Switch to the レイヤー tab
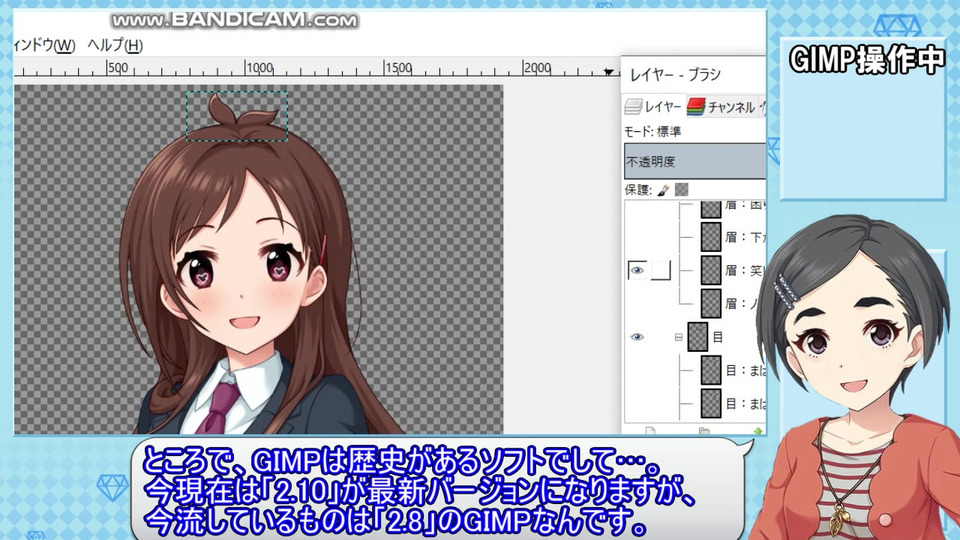The image size is (960, 540). point(653,107)
